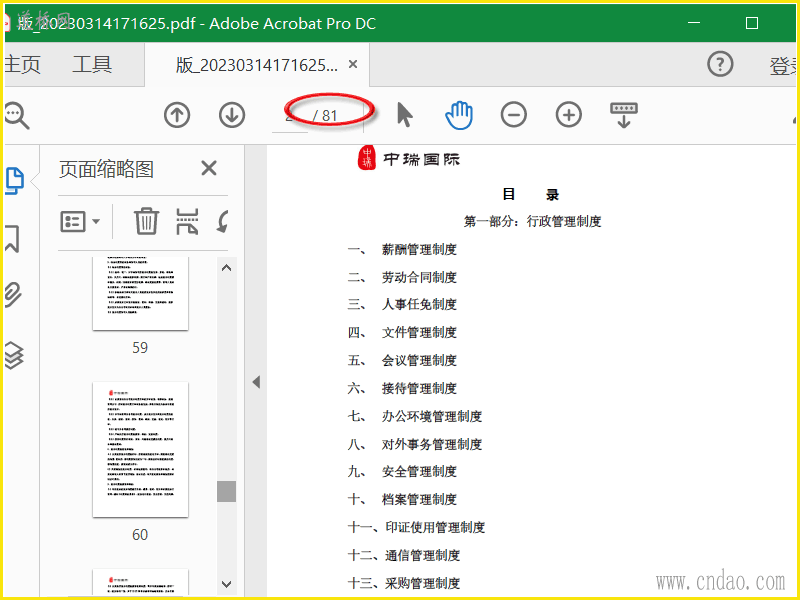Viewport: 800px width, 600px height.
Task: Switch to the 工具 tab
Action: tap(92, 65)
